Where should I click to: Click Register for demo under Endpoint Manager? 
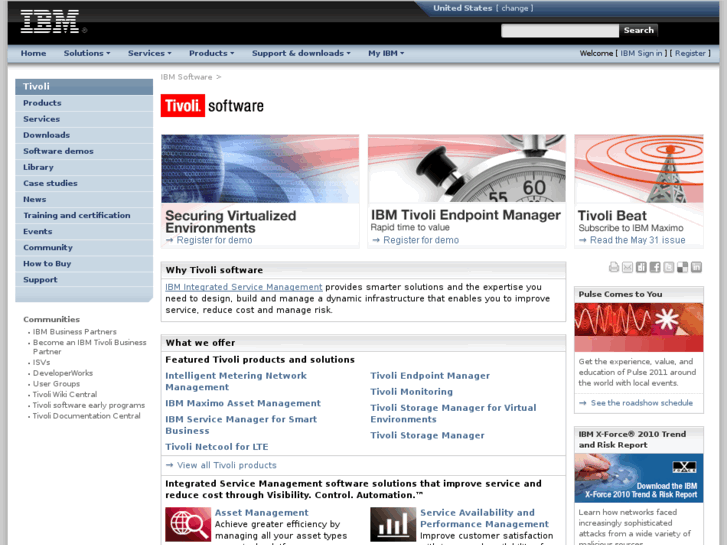pyautogui.click(x=421, y=240)
